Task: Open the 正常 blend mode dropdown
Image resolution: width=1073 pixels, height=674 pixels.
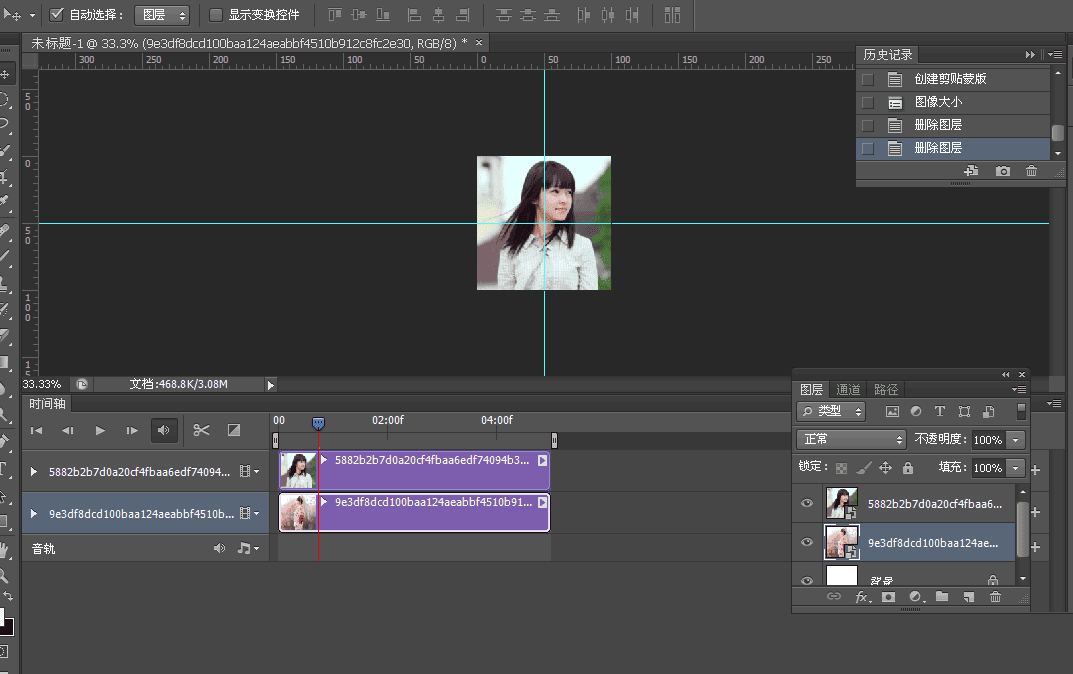Action: pyautogui.click(x=851, y=439)
